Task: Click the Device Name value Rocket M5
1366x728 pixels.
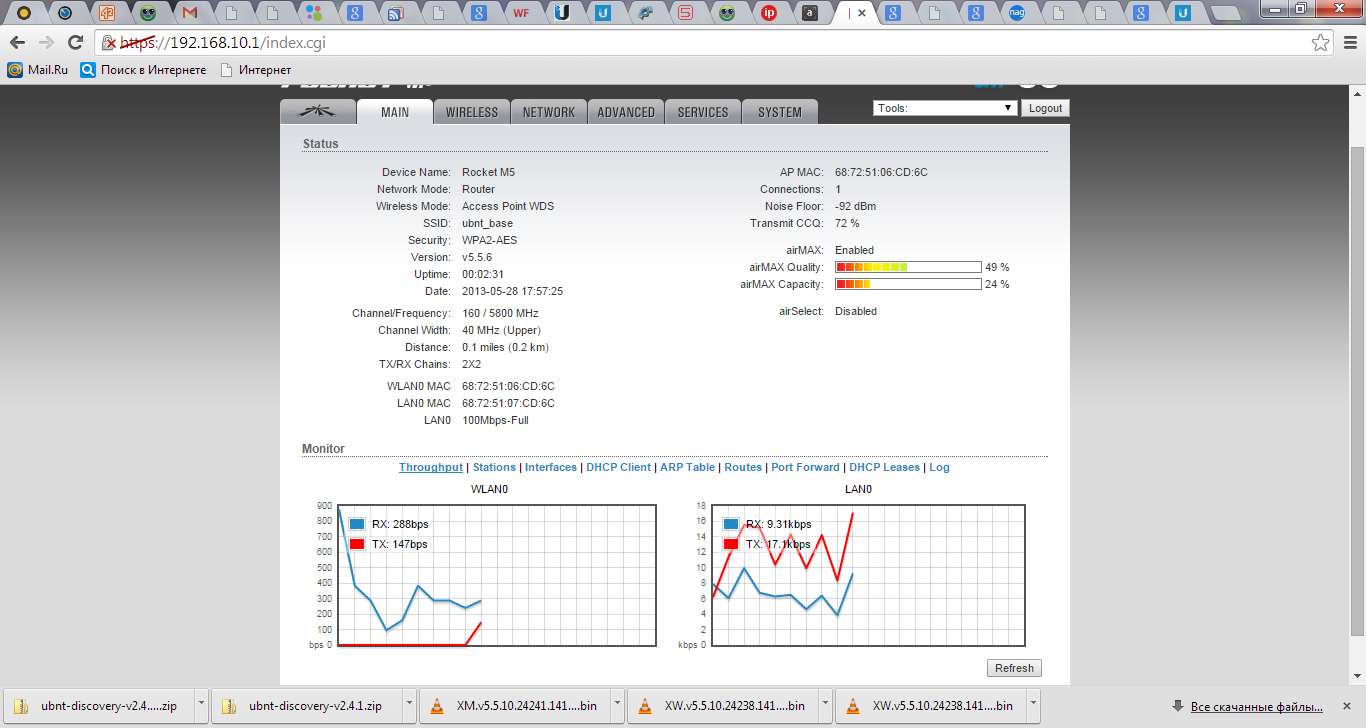Action: coord(489,172)
